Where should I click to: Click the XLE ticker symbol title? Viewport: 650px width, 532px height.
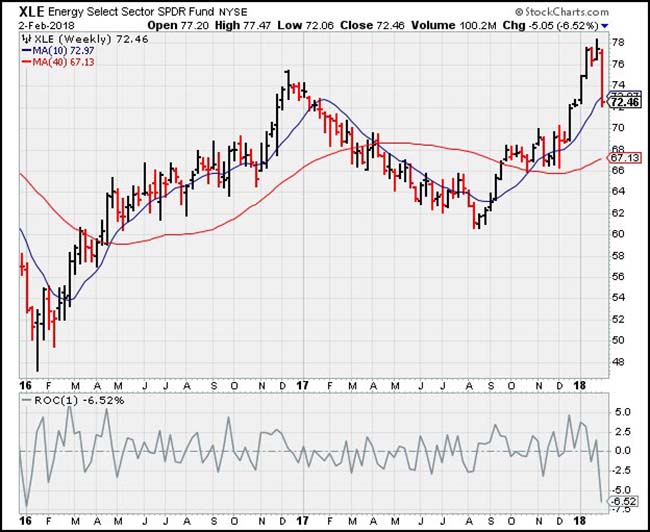click(36, 11)
